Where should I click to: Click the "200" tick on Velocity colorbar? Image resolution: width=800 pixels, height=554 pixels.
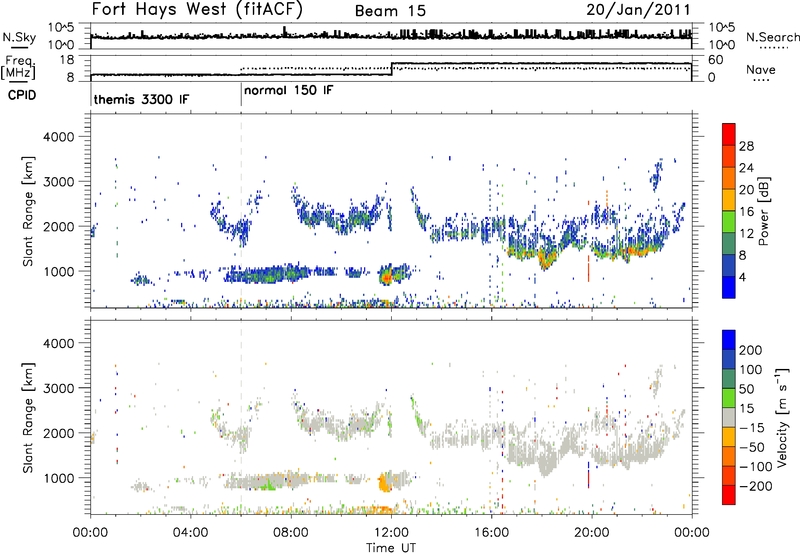point(751,350)
